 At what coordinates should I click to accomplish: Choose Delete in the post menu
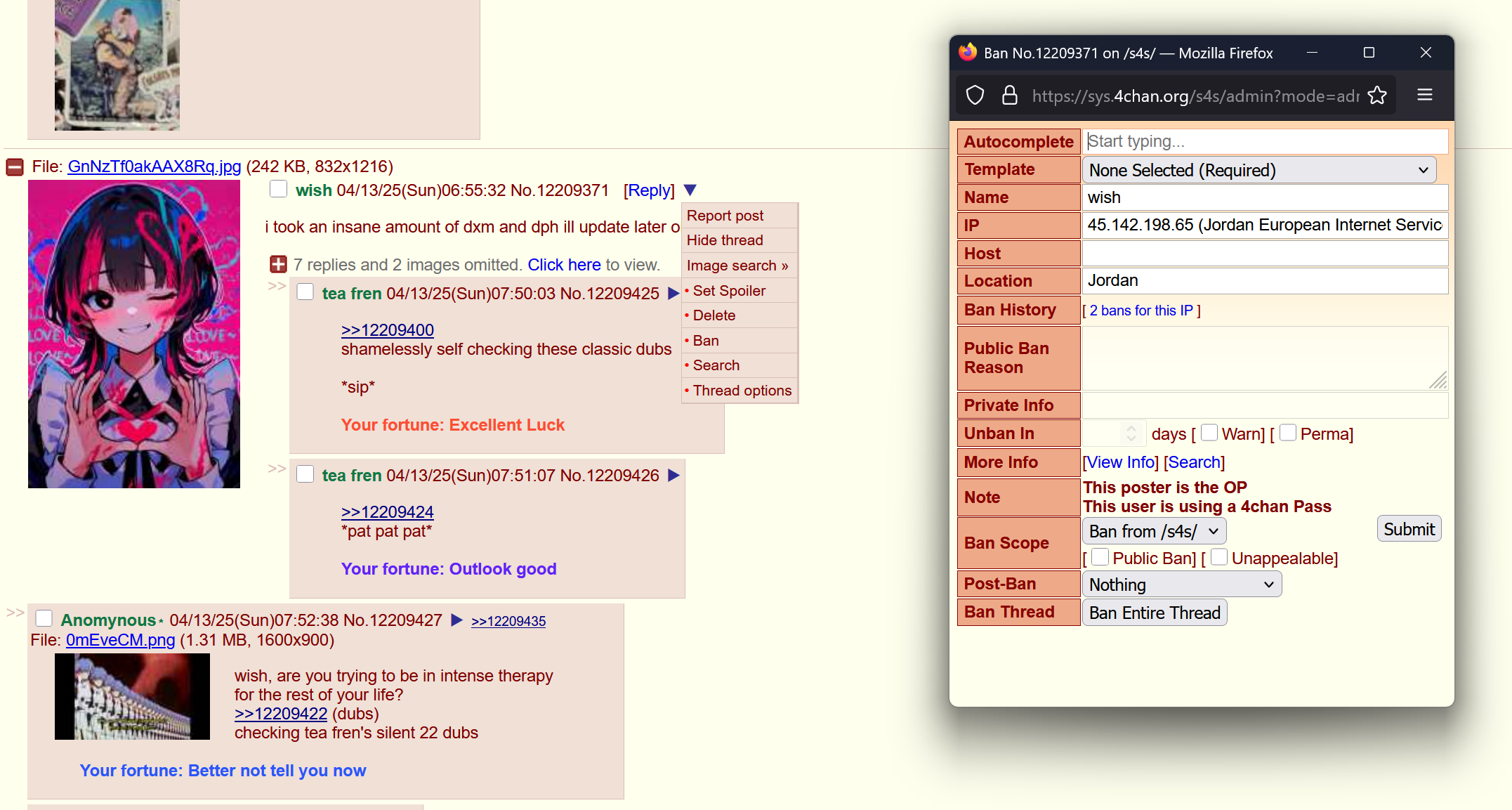(714, 315)
